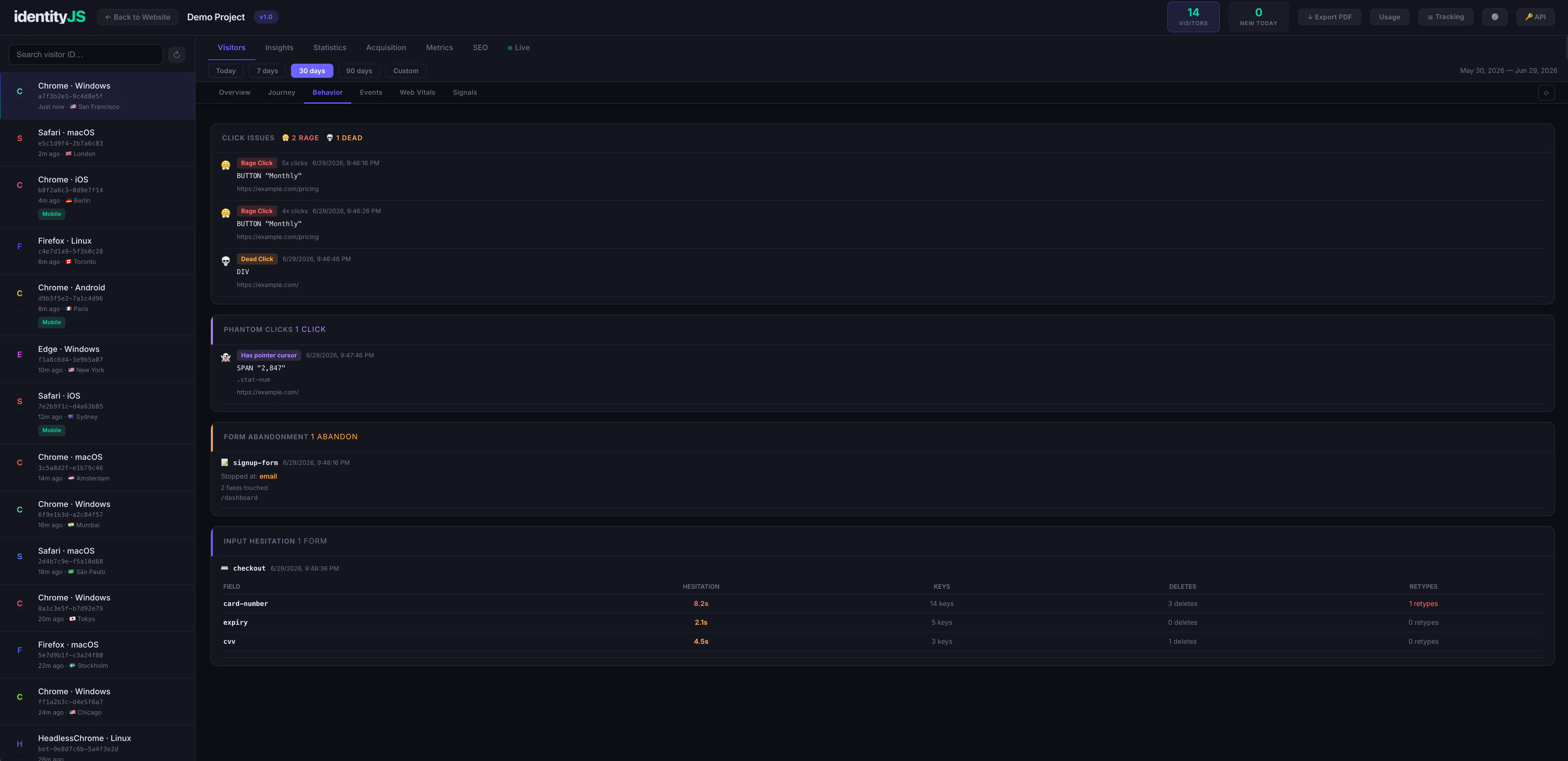The image size is (1568, 761).
Task: Click the keyboard icon beside checkout
Action: 225,568
